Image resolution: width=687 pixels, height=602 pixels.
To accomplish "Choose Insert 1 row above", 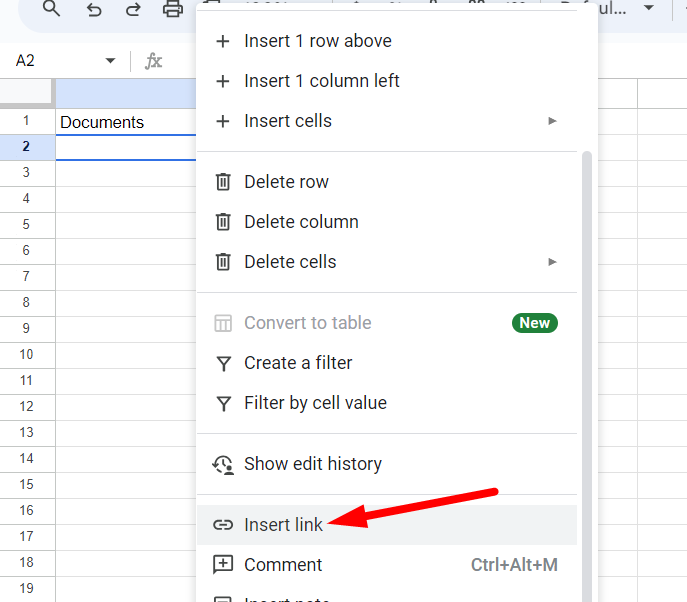I will coord(317,41).
